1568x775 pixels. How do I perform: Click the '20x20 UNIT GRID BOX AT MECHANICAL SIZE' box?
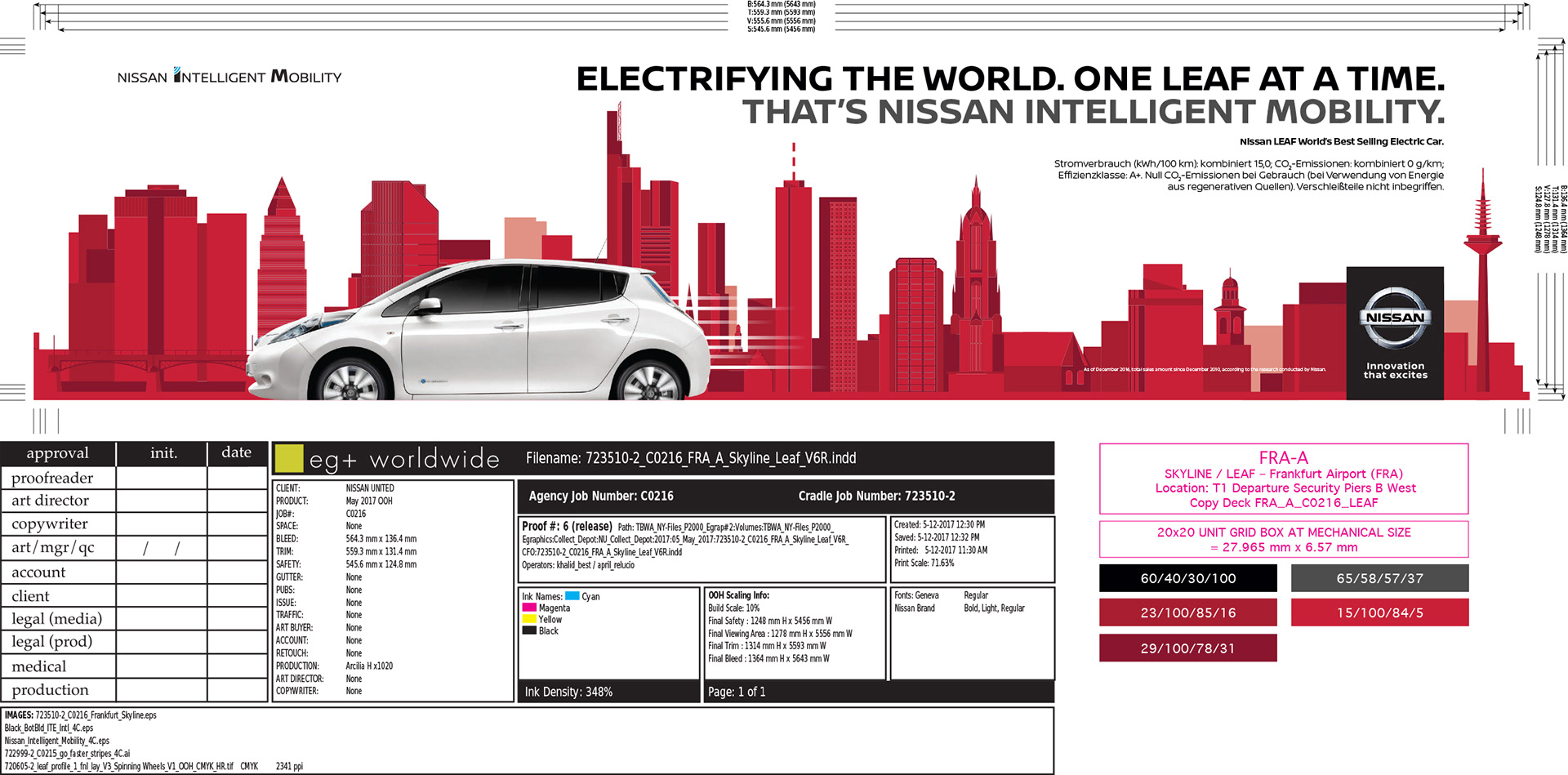point(1284,539)
